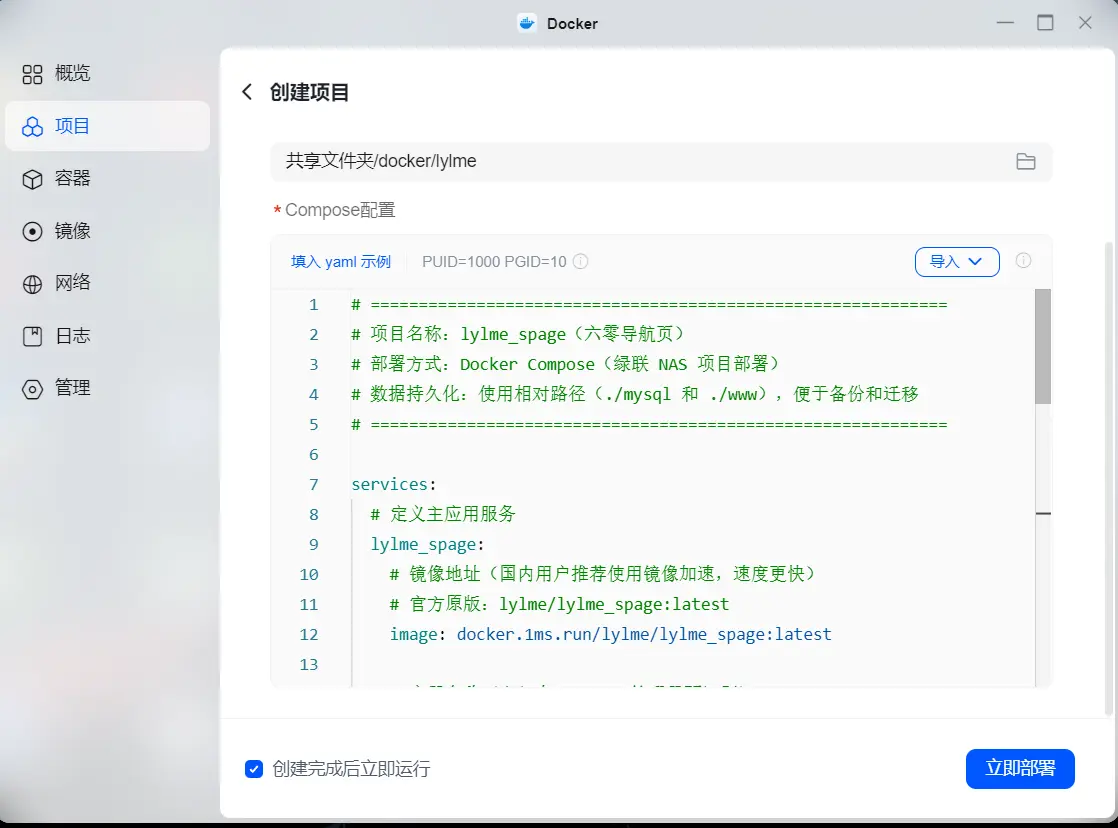
Task: Show info about PUID=1000 PGID=10
Action: [x=581, y=262]
